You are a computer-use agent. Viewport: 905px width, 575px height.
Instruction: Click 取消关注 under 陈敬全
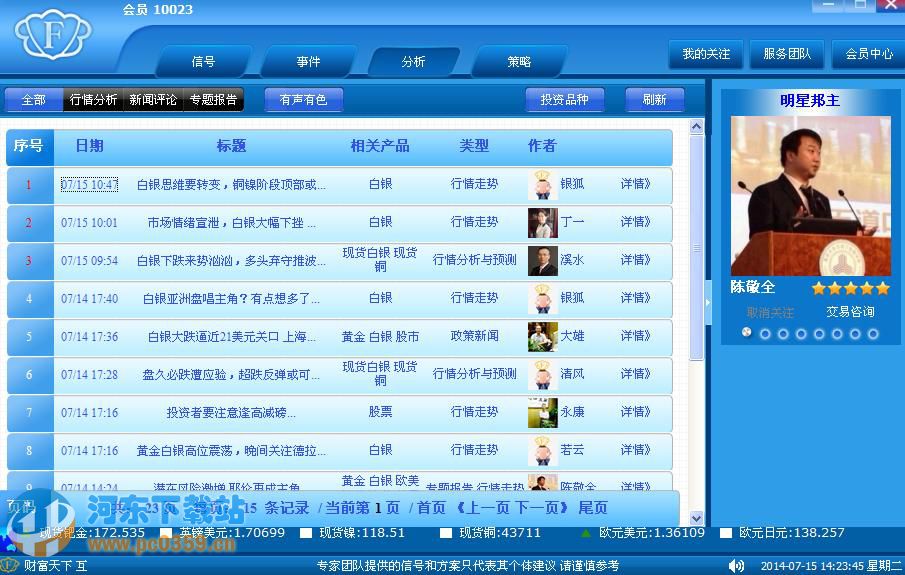pyautogui.click(x=770, y=312)
